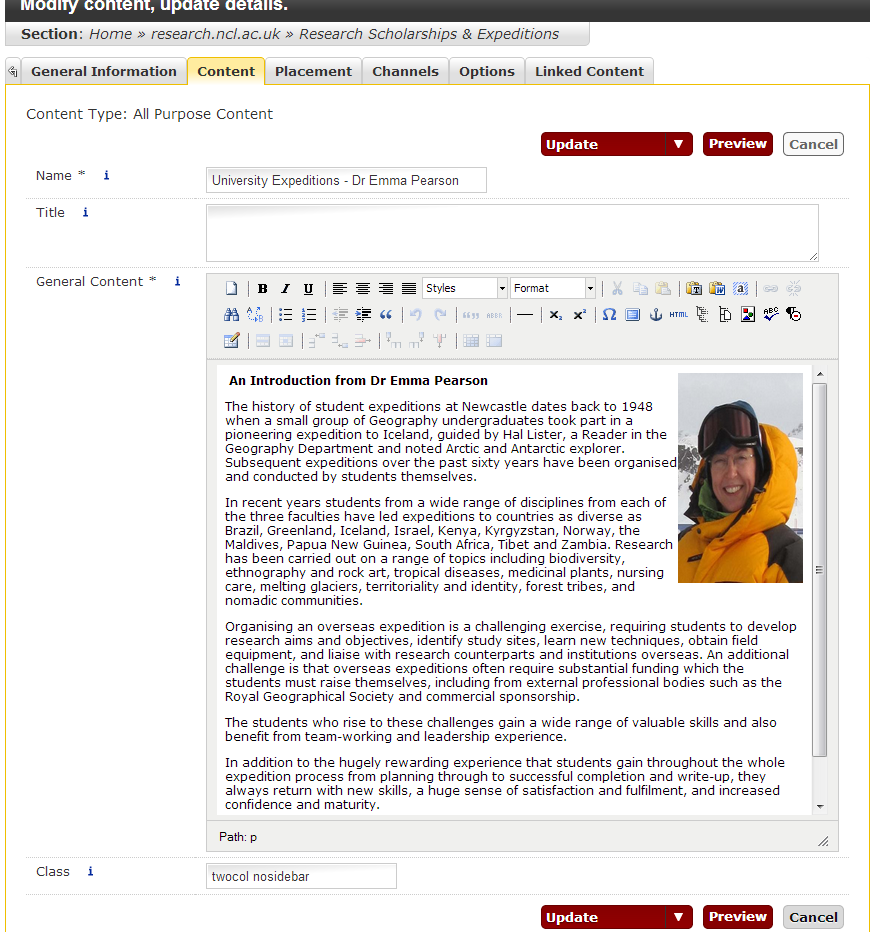
Task: Toggle italic formatting in editor toolbar
Action: point(285,289)
